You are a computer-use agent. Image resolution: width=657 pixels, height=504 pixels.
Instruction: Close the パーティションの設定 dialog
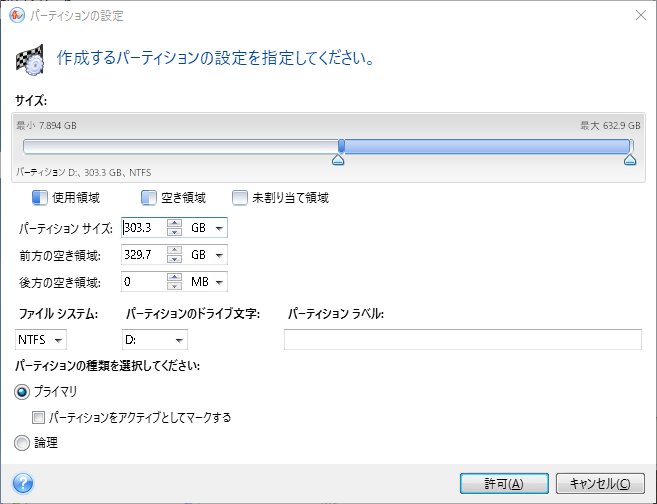[x=641, y=16]
